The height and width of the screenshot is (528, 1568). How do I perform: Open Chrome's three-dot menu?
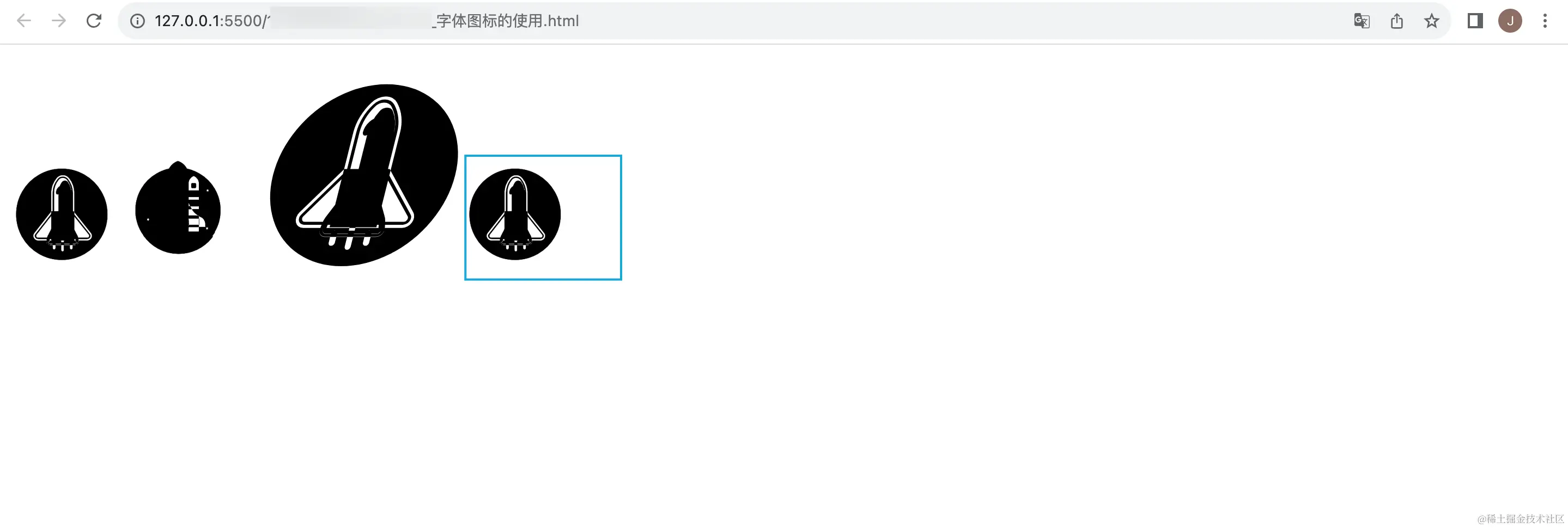(1545, 21)
